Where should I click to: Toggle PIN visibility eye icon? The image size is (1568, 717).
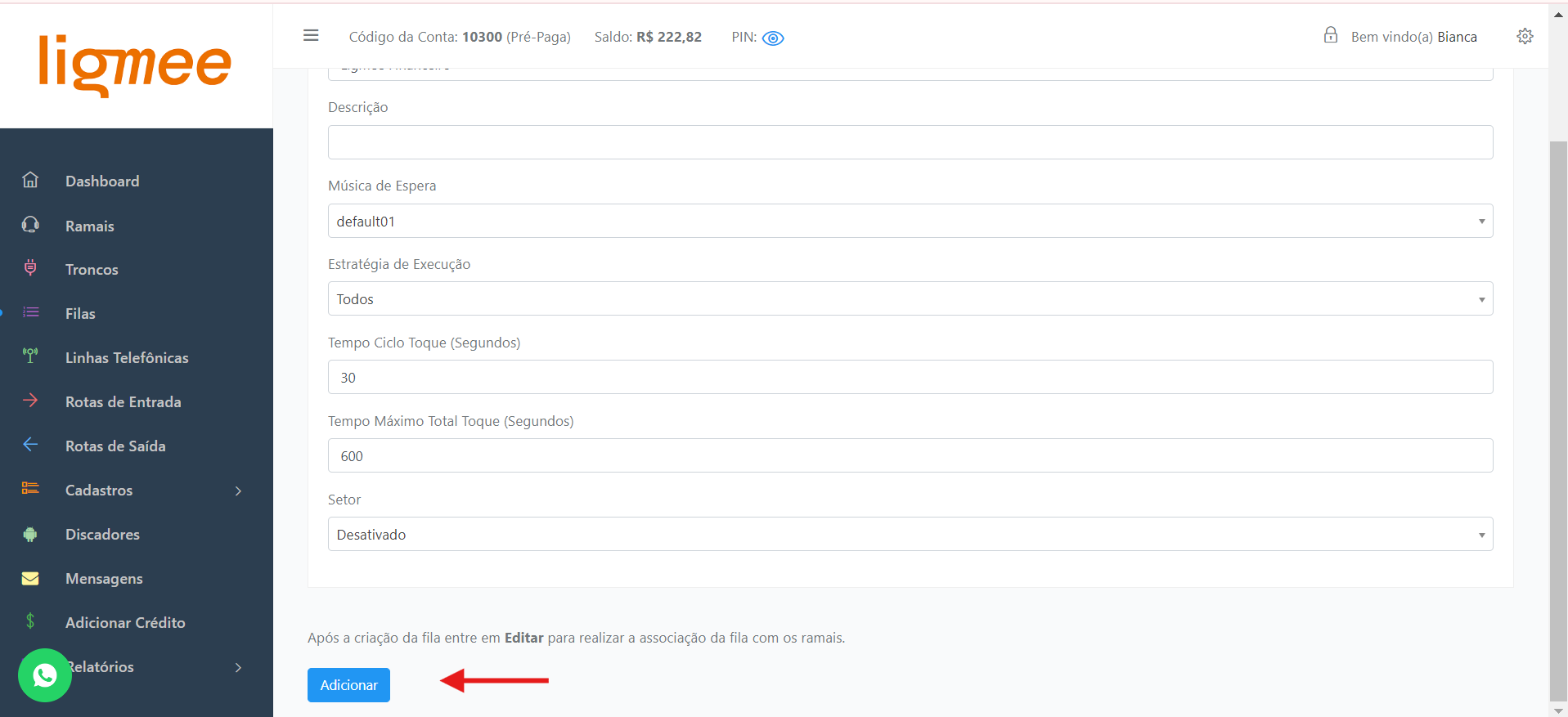[x=773, y=38]
